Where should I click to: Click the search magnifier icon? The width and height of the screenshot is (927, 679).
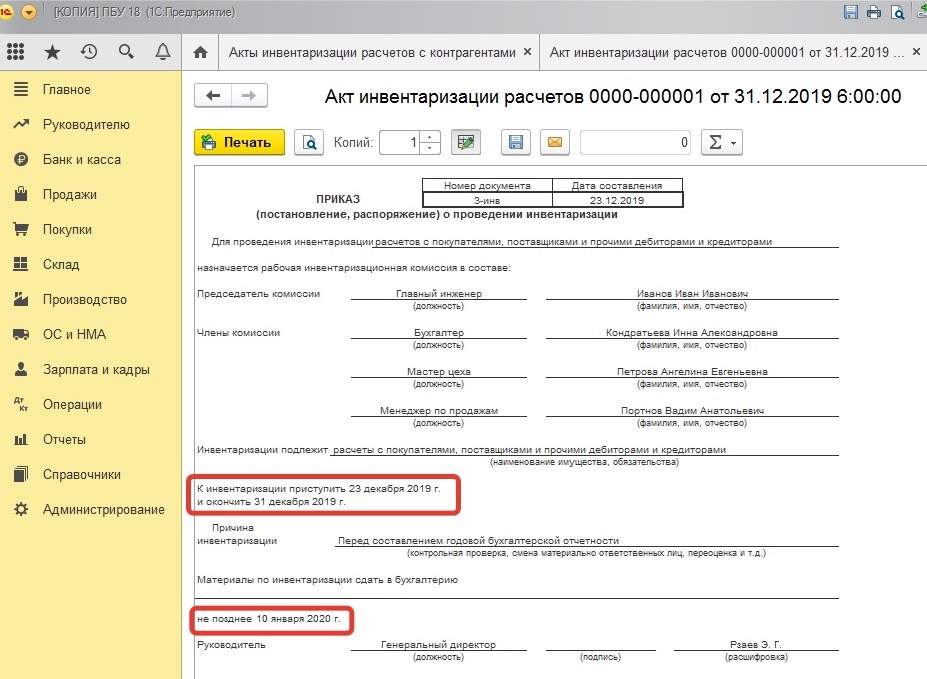tap(126, 52)
